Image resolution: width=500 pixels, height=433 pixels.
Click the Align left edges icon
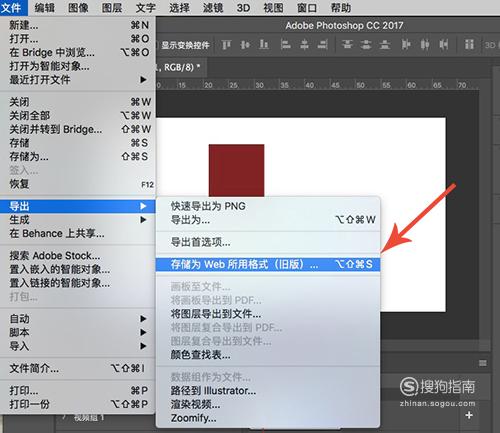285,44
